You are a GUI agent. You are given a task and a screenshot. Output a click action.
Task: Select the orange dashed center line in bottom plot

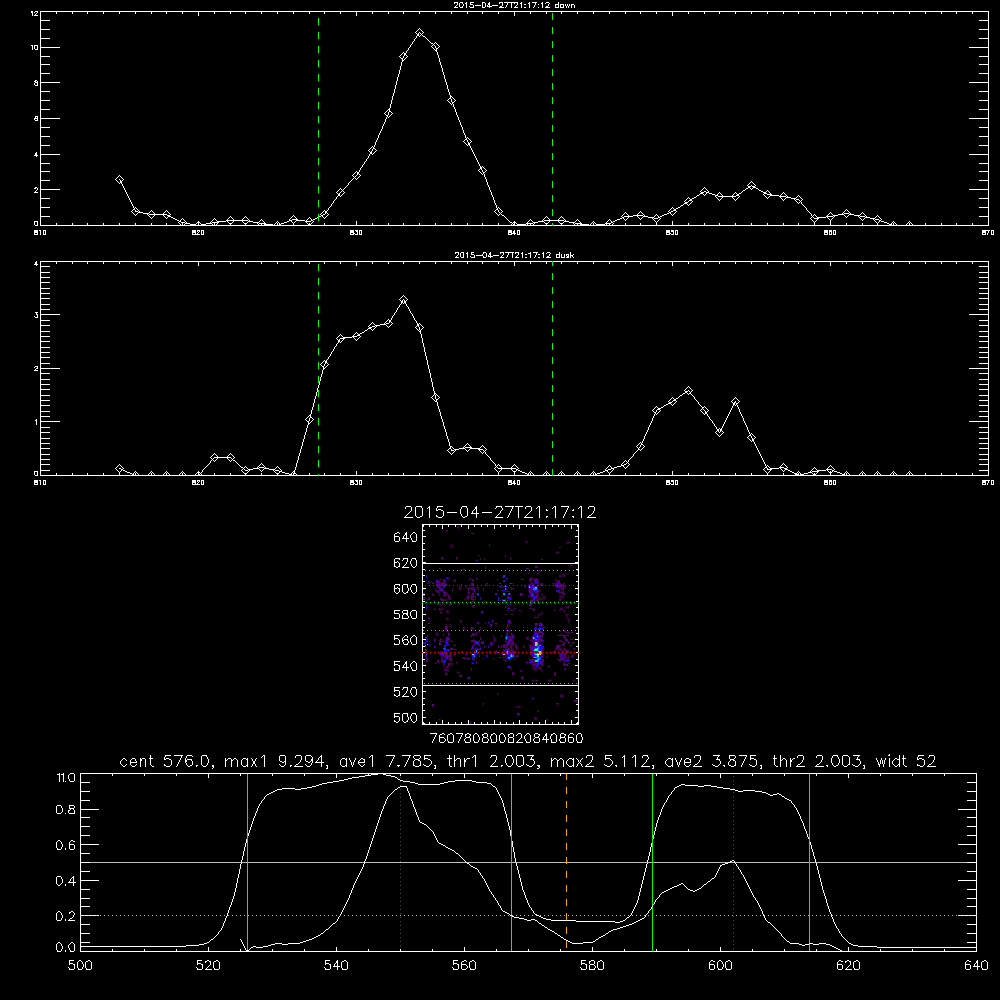tap(566, 861)
